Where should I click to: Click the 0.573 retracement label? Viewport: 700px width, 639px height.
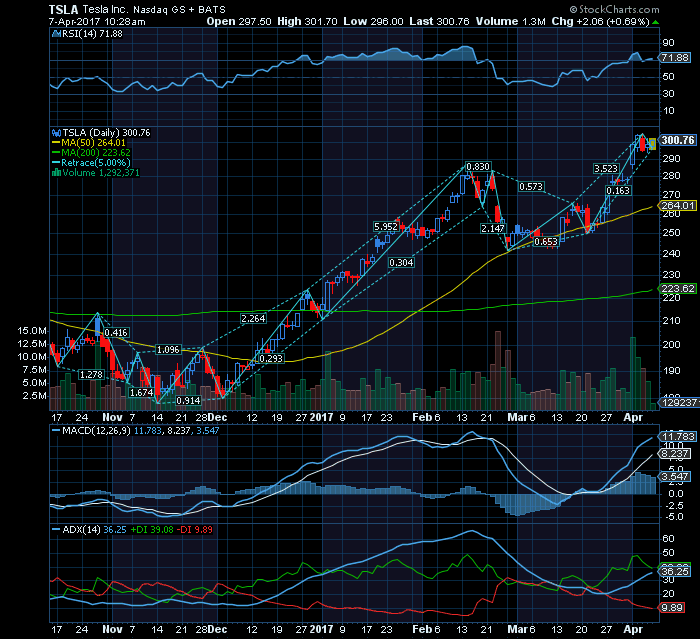tap(531, 187)
